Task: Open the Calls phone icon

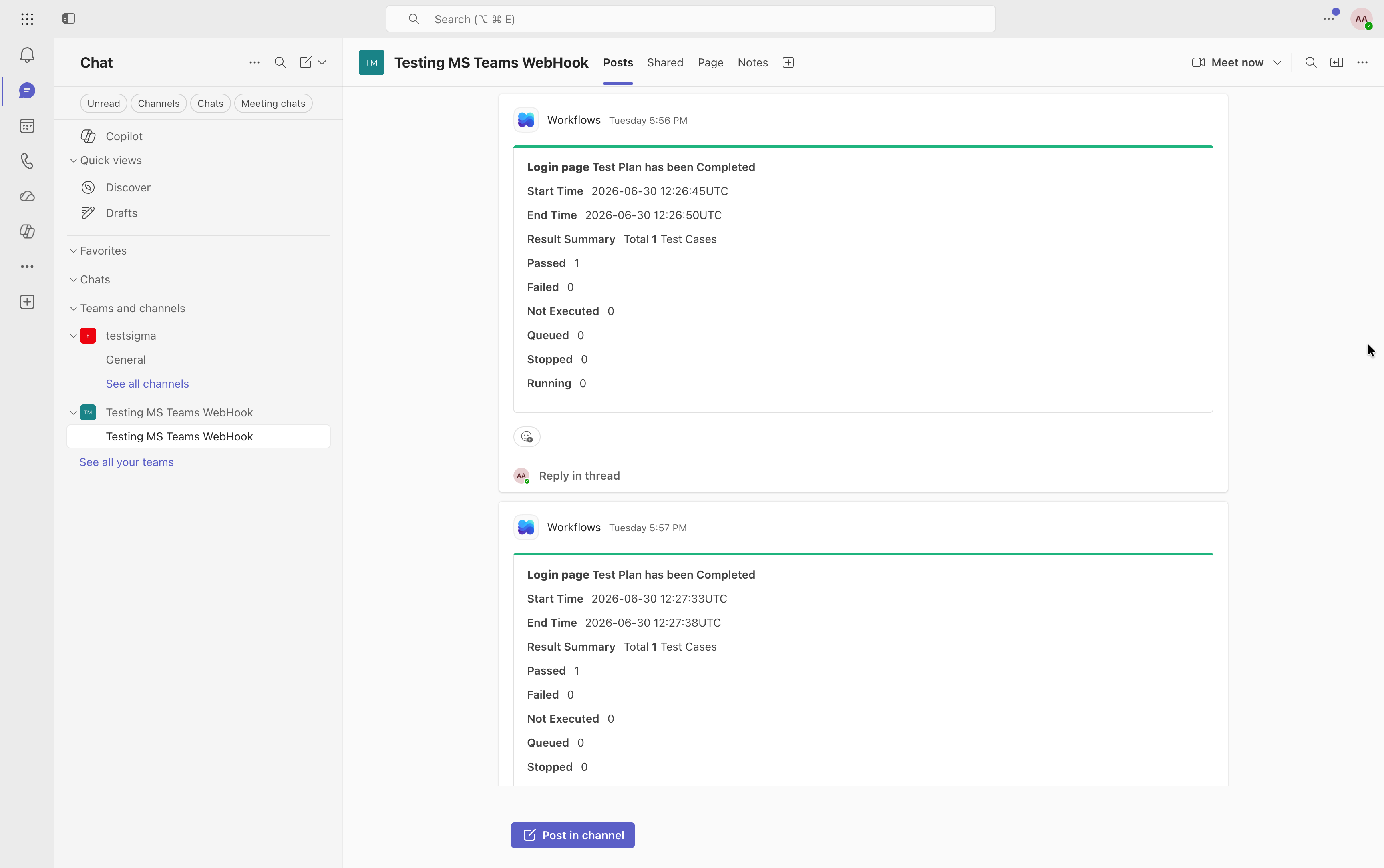Action: (x=27, y=161)
